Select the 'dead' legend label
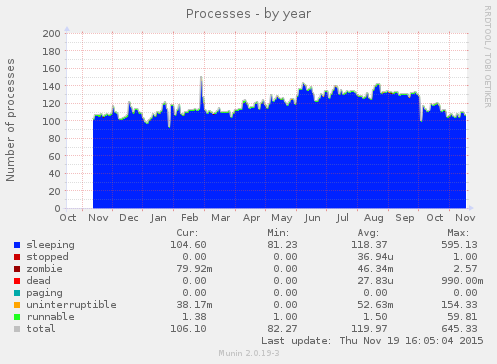 [x=38, y=281]
